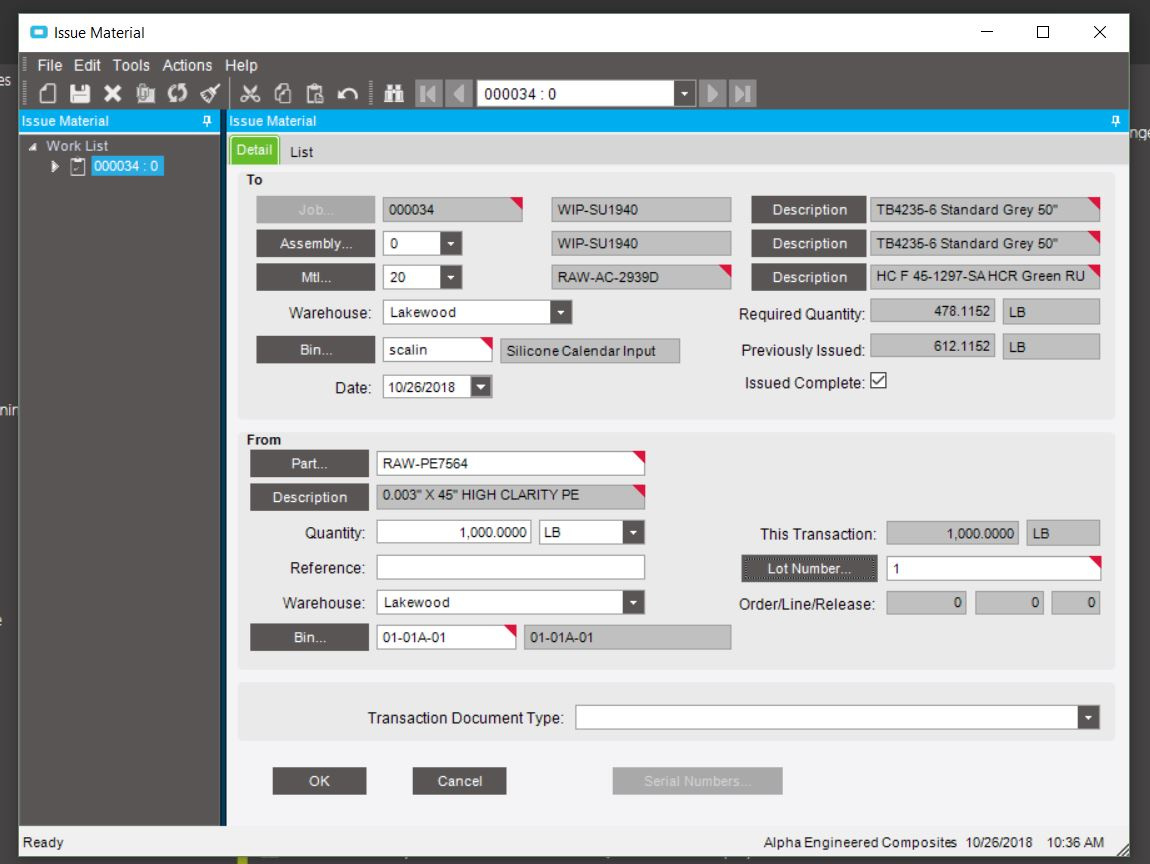Screen dimensions: 1150x864
Task: Go to previous record arrow
Action: [x=459, y=94]
